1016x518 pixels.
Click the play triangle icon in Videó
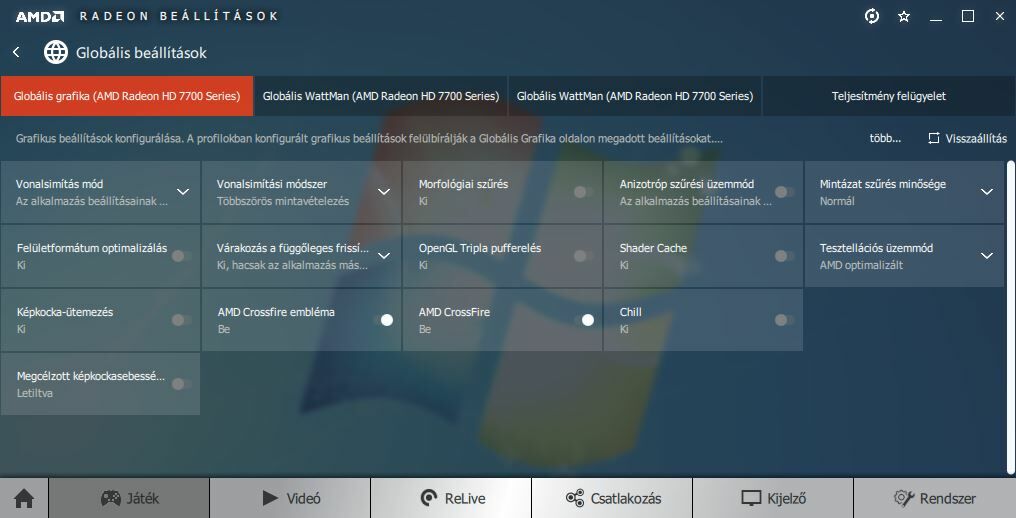click(x=270, y=498)
